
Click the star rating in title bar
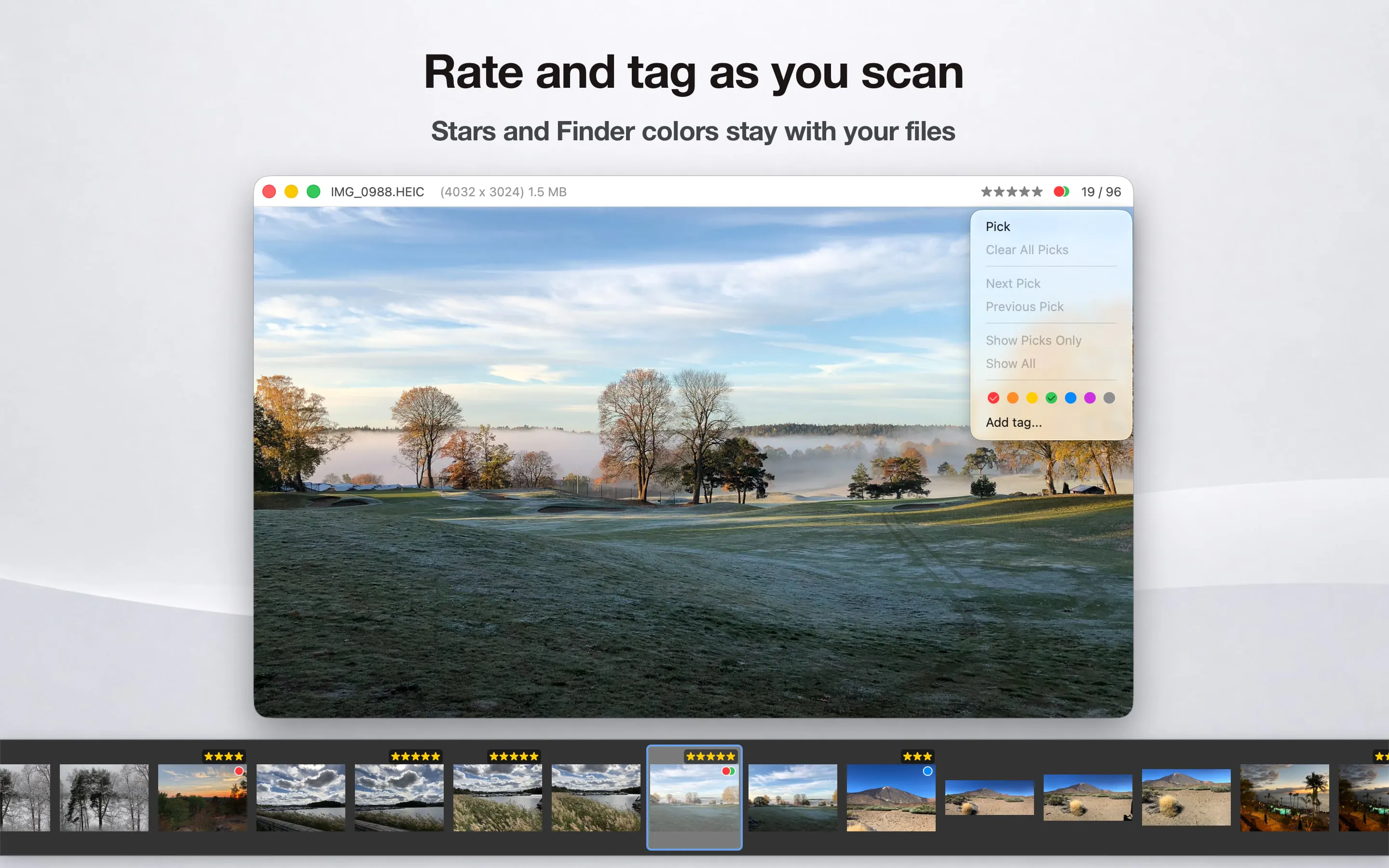tap(1011, 192)
